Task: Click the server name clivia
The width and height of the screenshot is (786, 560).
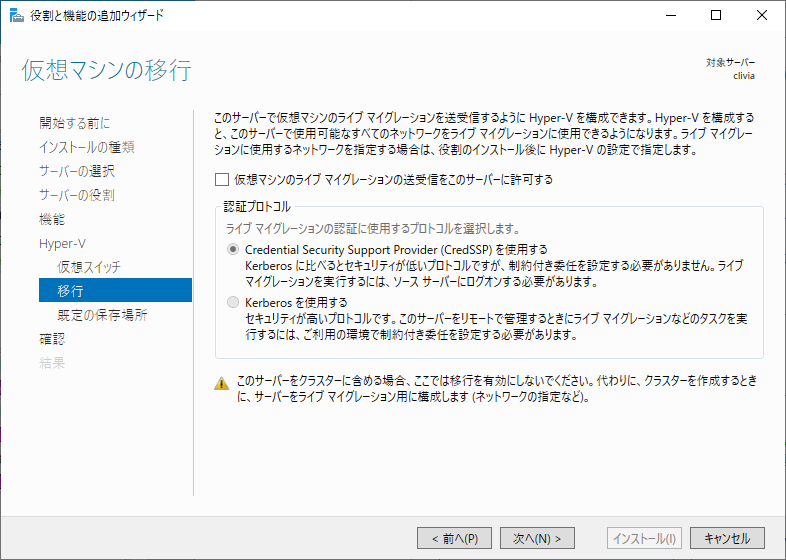Action: (744, 76)
